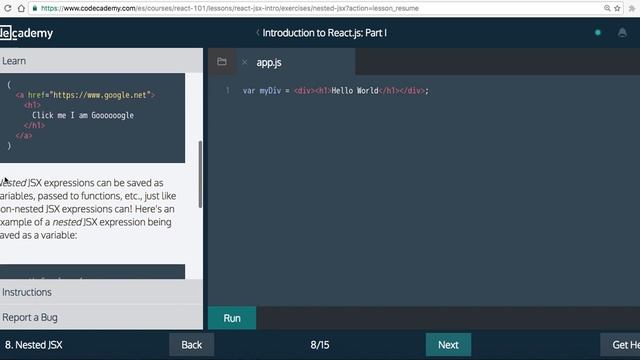Expand the Instructions section

click(101, 292)
